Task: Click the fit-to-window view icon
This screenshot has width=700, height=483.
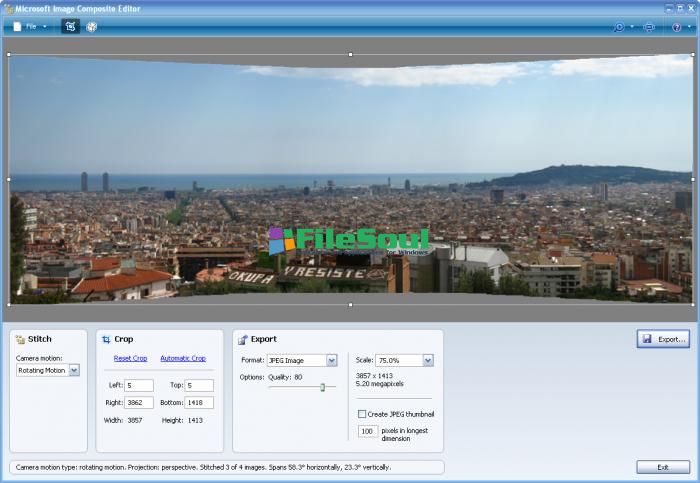Action: click(649, 27)
